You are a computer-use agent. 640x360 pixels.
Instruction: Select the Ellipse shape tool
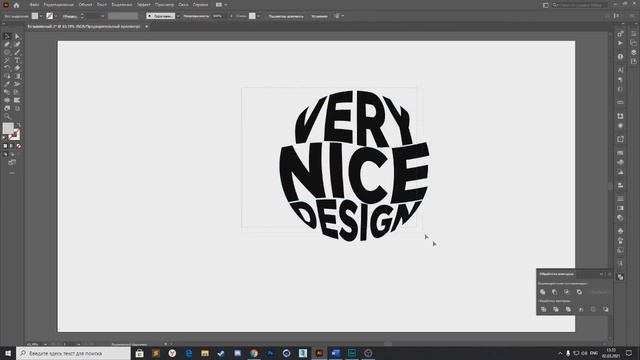click(7, 52)
